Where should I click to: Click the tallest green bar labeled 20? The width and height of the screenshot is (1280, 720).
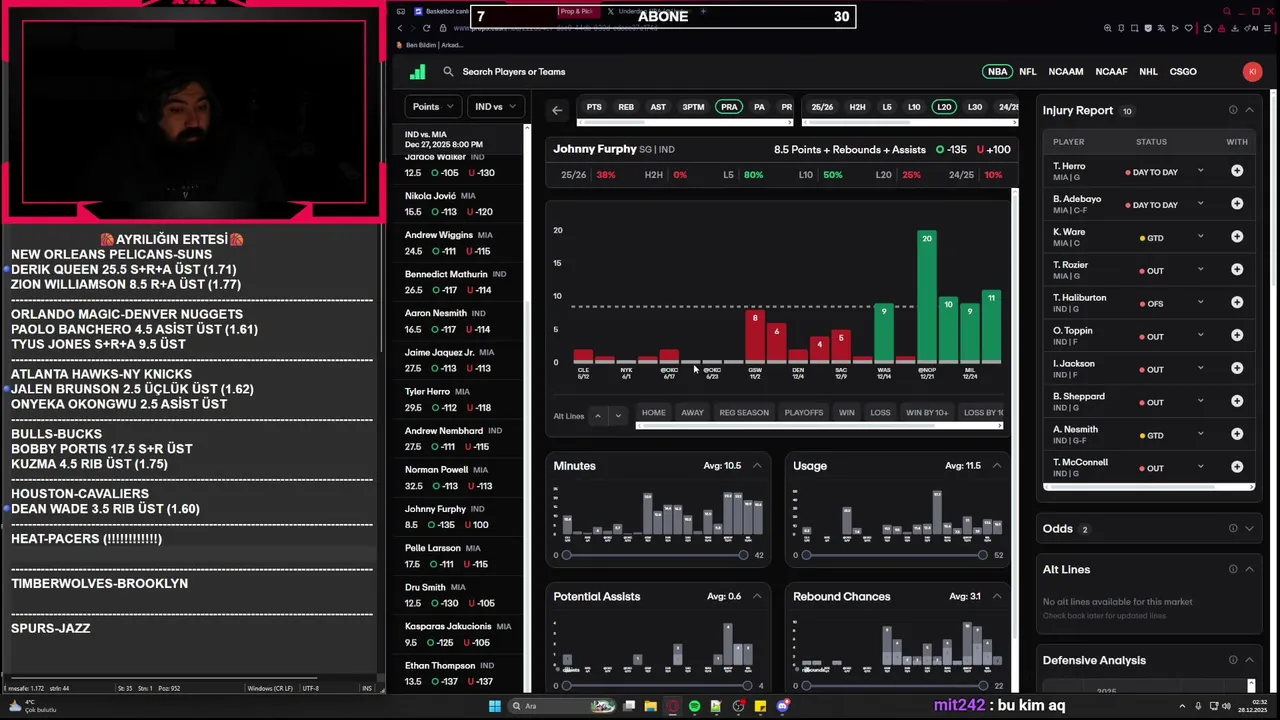(927, 296)
